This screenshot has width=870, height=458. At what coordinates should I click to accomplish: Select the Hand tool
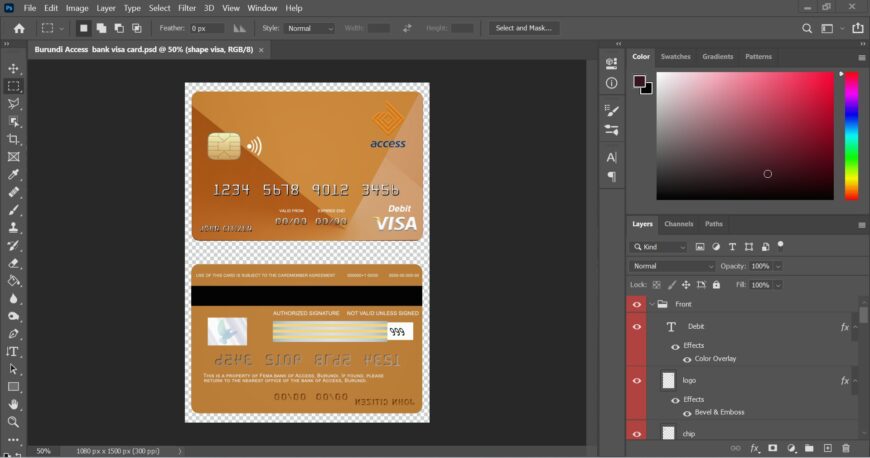click(13, 404)
